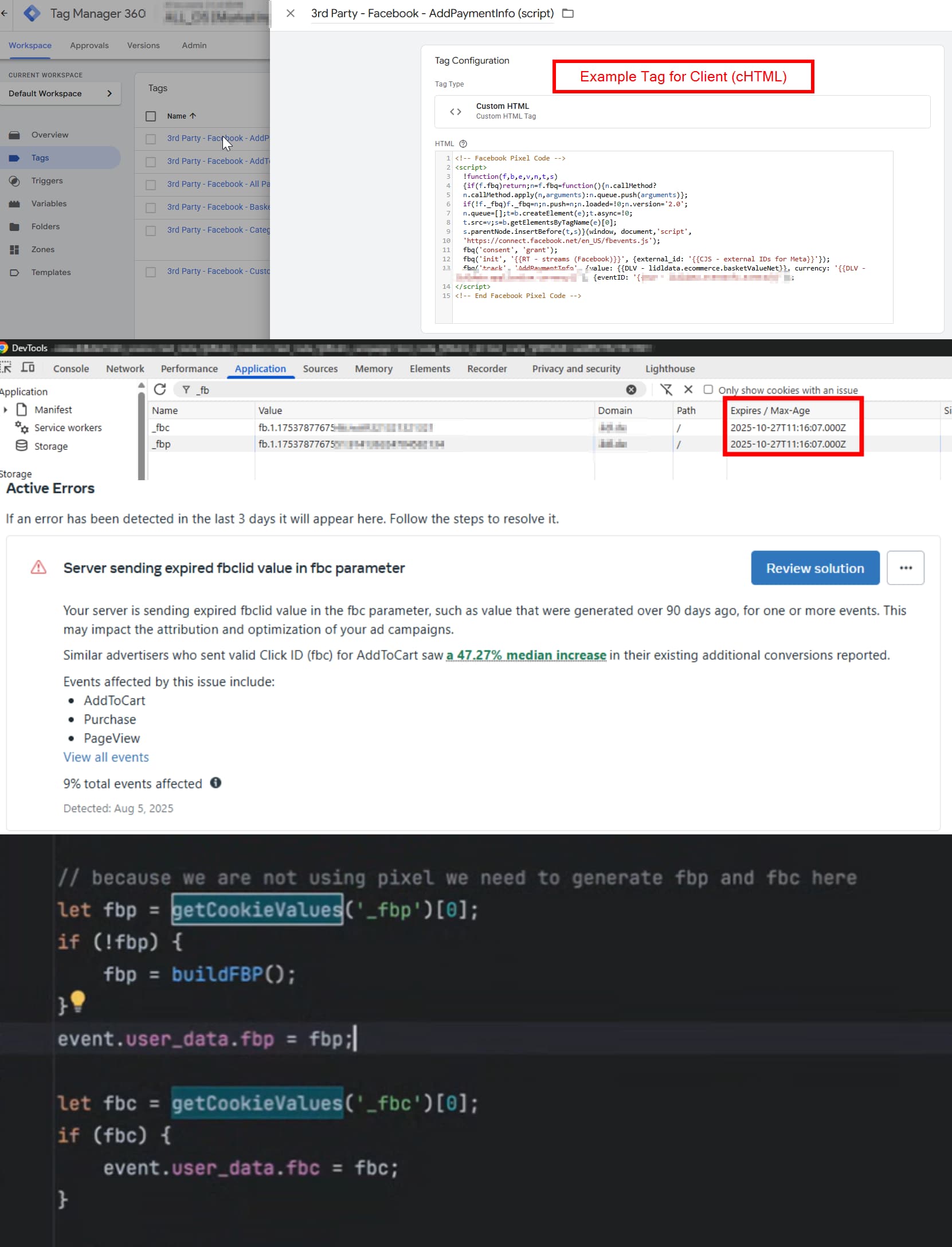Open the tag folder icon
The height and width of the screenshot is (1247, 952).
[567, 13]
